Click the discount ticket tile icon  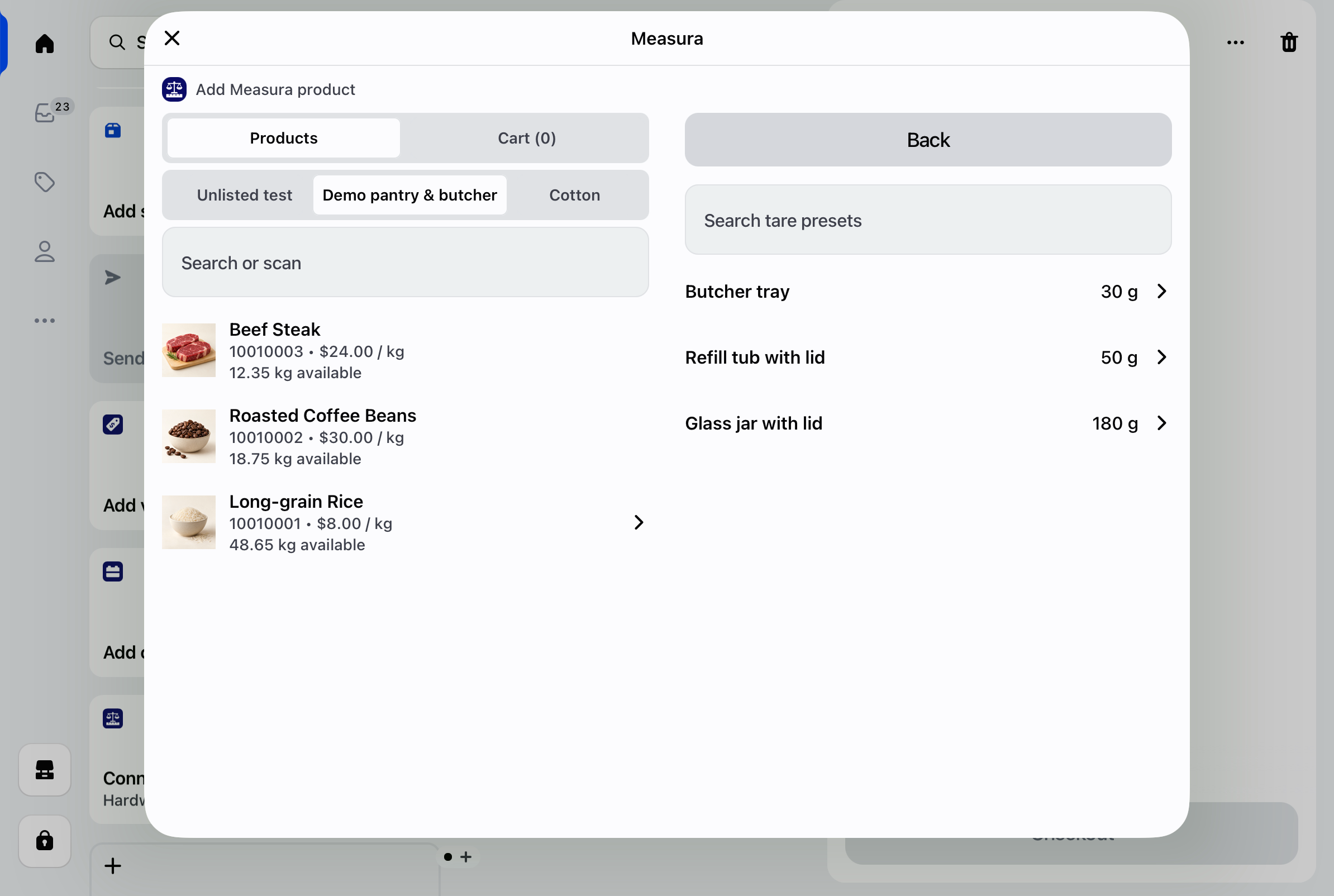113,424
